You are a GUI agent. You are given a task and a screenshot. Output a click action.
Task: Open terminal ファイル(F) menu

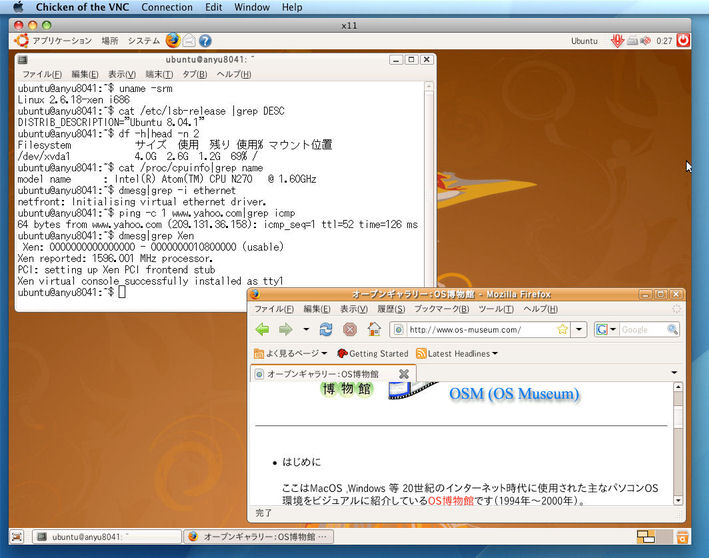(42, 74)
